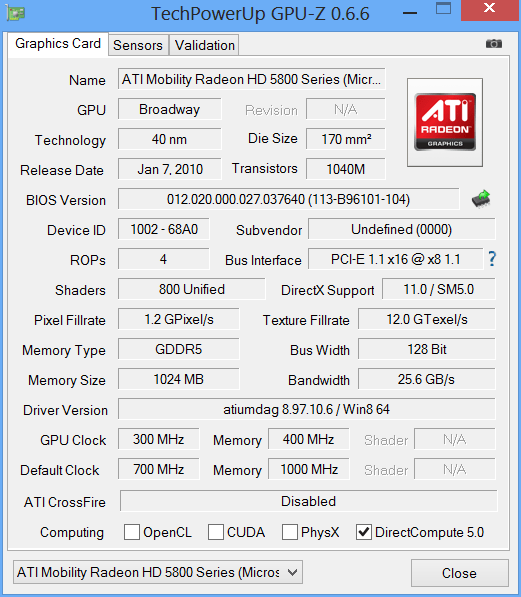Screen dimensions: 521x597
Task: Click the Name field with card name
Action: (x=252, y=79)
